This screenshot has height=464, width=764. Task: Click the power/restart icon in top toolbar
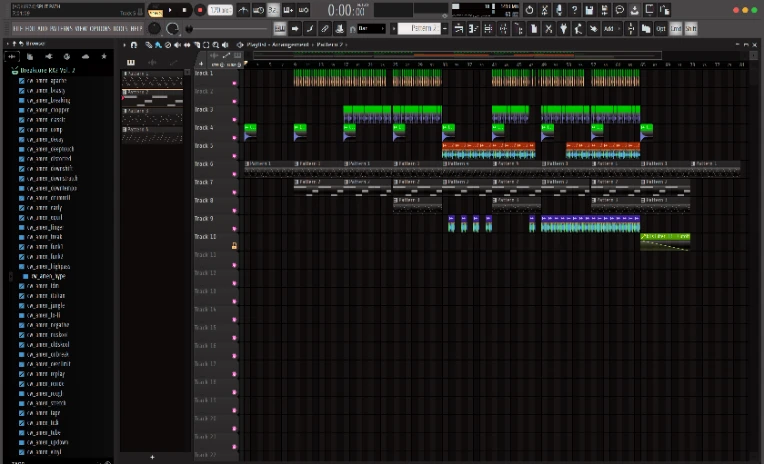529,10
